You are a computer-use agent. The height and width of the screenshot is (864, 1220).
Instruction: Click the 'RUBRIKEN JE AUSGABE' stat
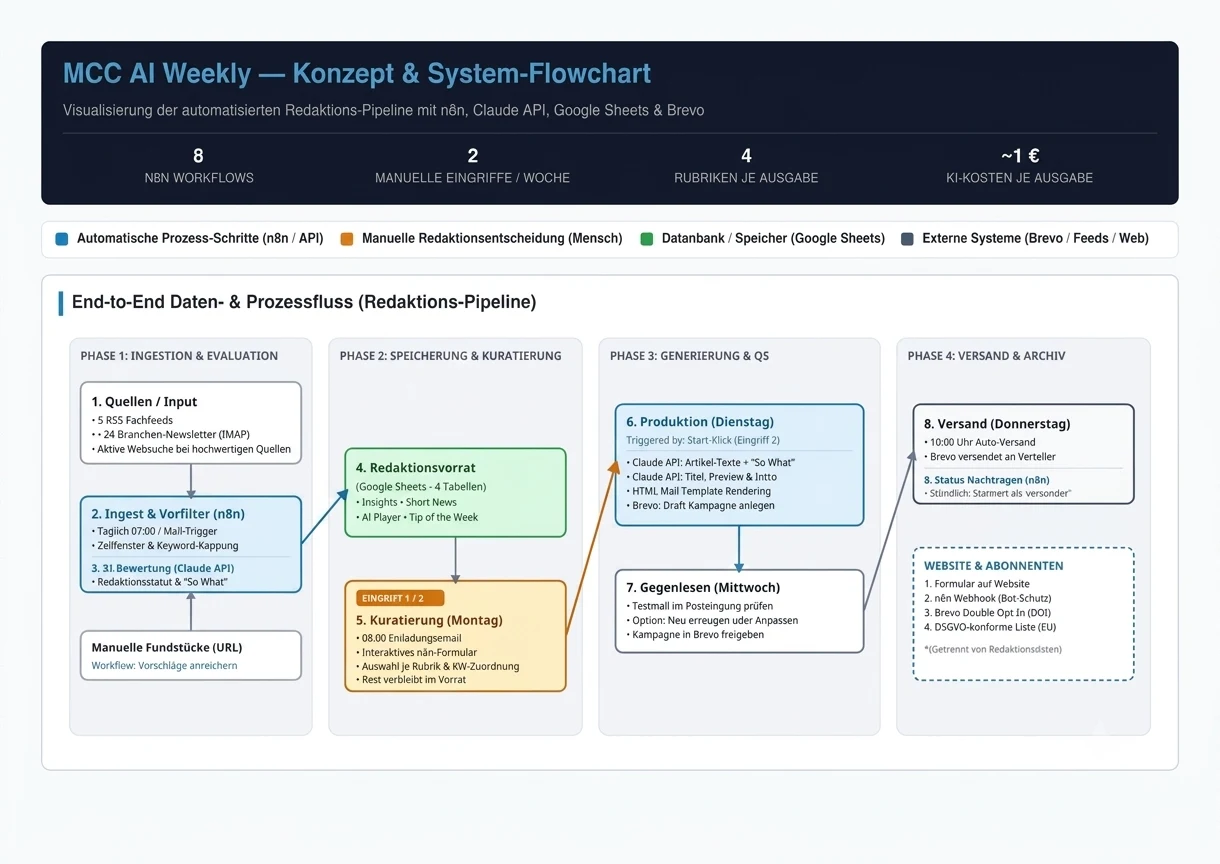click(x=746, y=166)
